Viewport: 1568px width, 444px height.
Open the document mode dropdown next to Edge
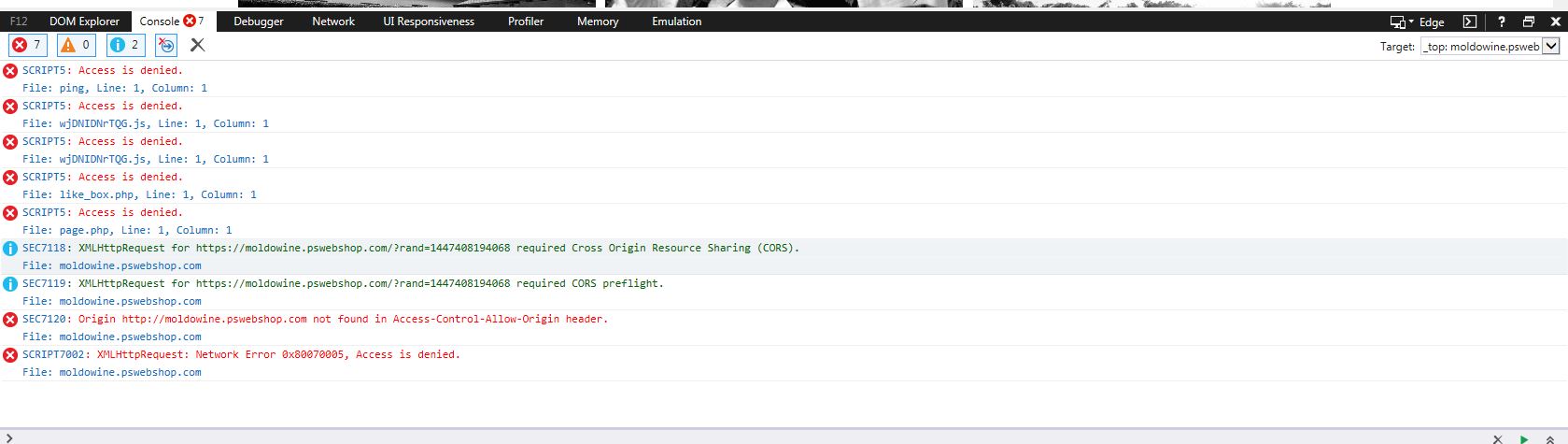1402,21
